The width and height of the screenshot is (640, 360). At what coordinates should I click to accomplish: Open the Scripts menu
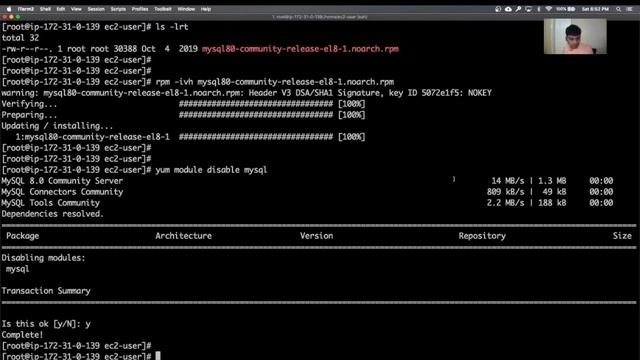[x=118, y=9]
